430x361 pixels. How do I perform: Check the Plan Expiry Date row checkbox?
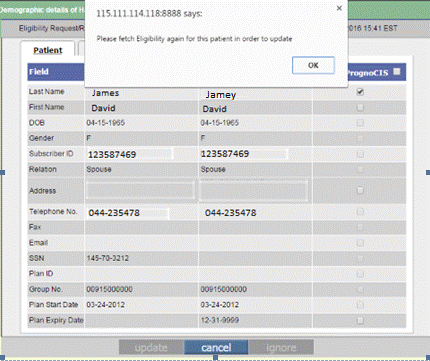pos(360,320)
